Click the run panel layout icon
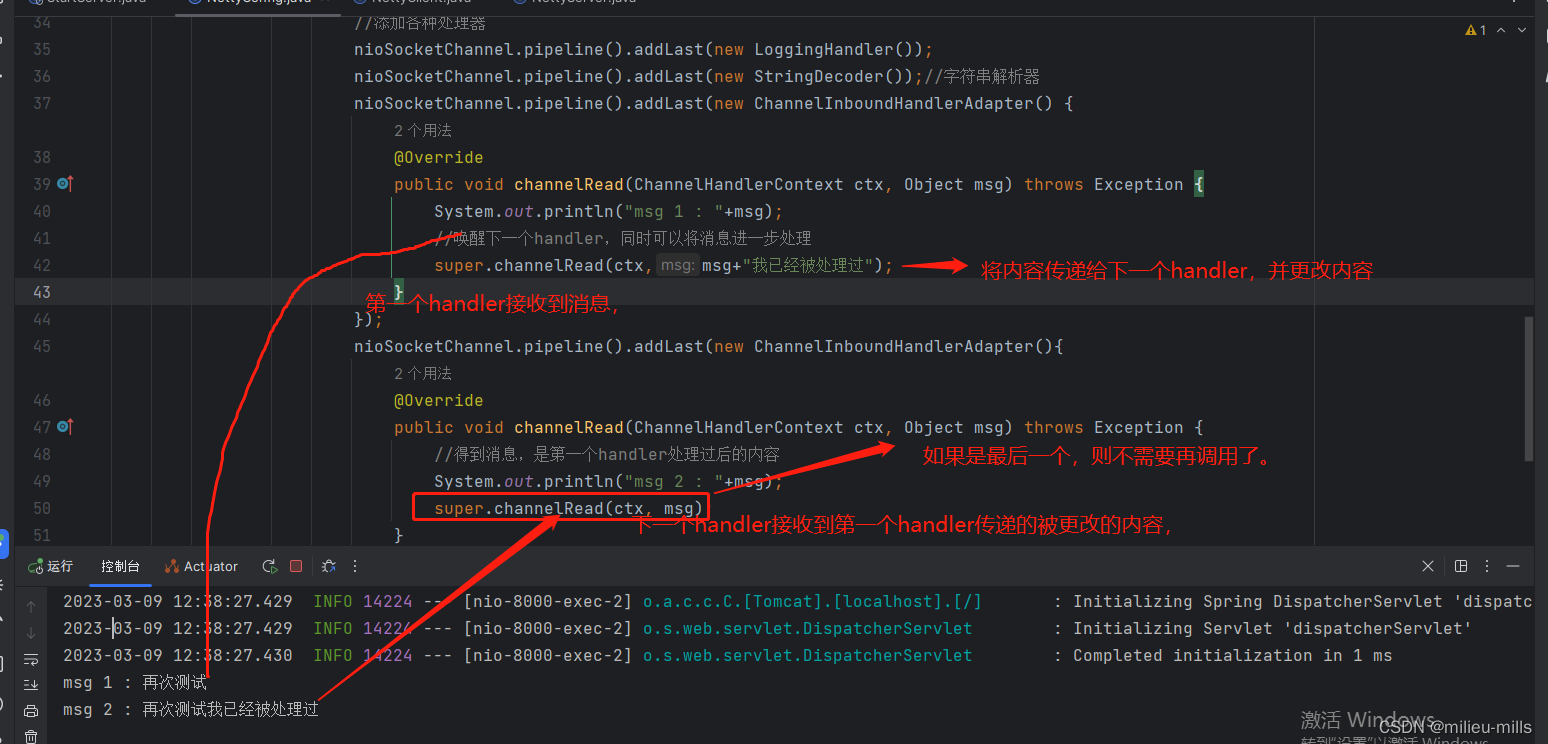The image size is (1548, 744). click(1461, 566)
